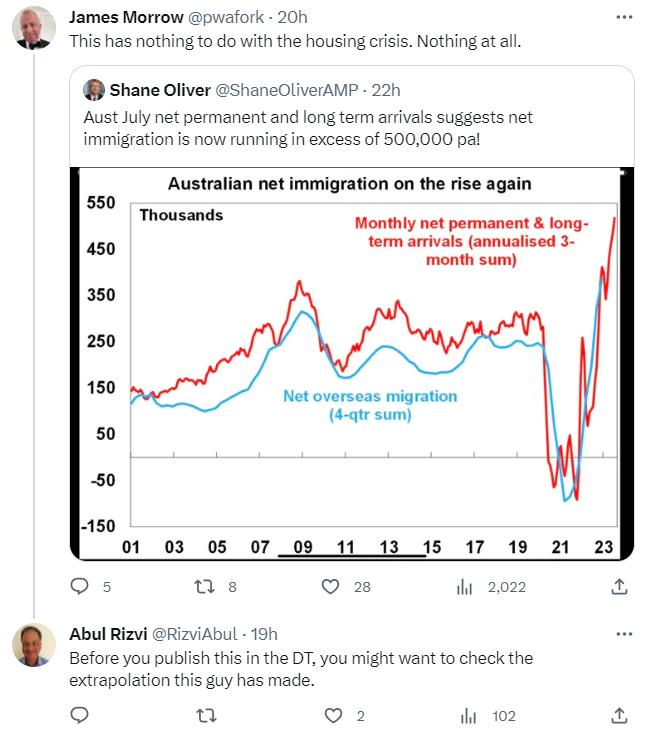
Task: Reply to Abul Rizvi's tweet
Action: click(x=80, y=715)
